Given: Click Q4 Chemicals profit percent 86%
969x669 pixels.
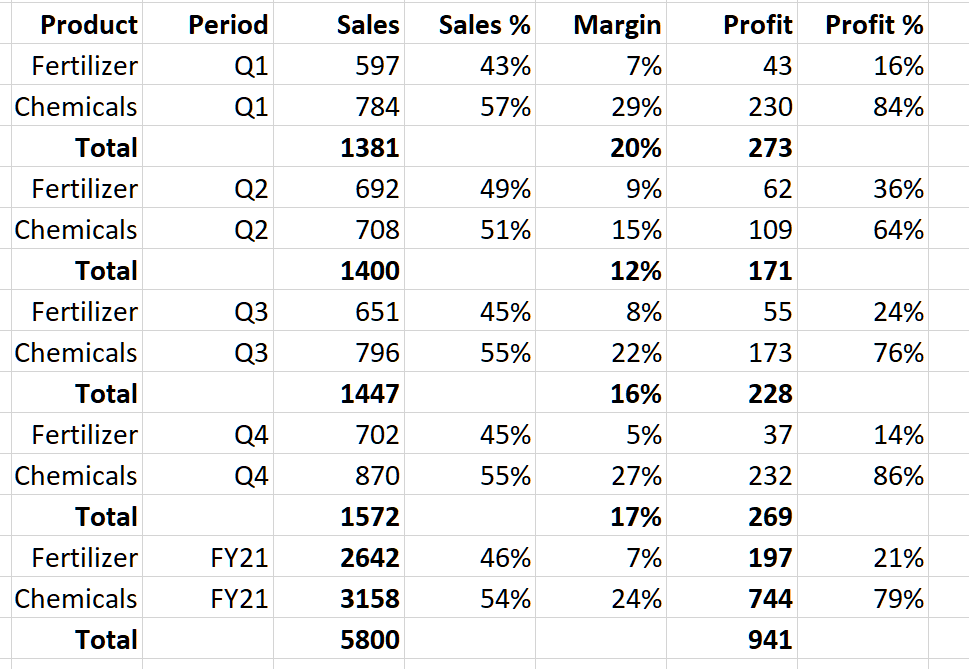Looking at the screenshot, I should point(898,476).
